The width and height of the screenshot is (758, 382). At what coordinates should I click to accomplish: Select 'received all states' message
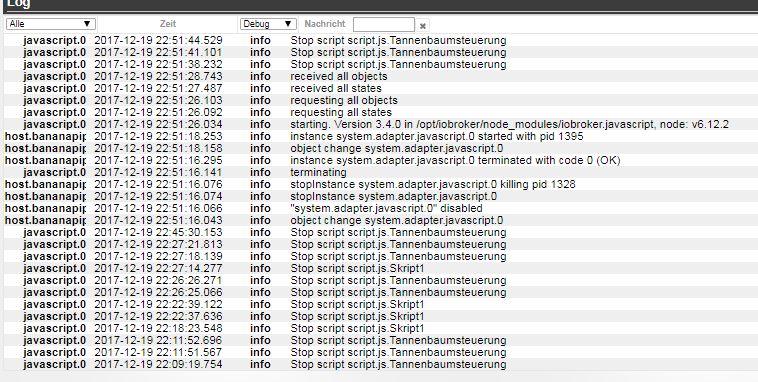(335, 88)
